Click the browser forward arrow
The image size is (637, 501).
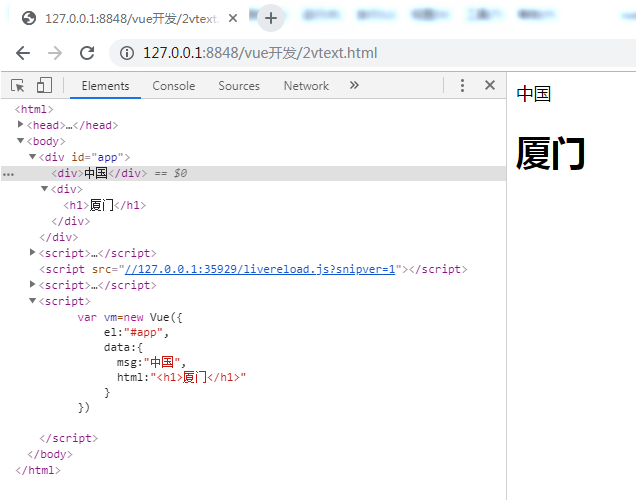tap(55, 53)
